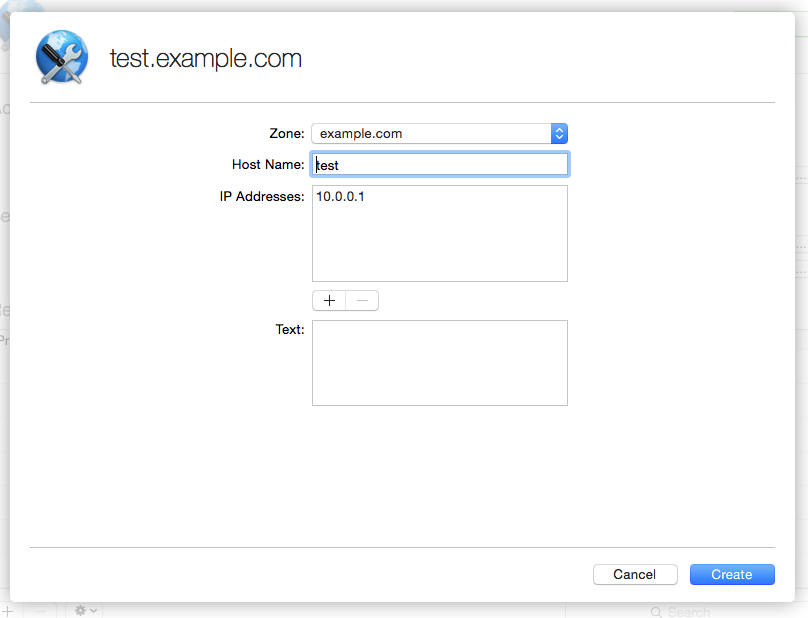
Task: Click the Search field behind the dialog
Action: tap(700, 612)
